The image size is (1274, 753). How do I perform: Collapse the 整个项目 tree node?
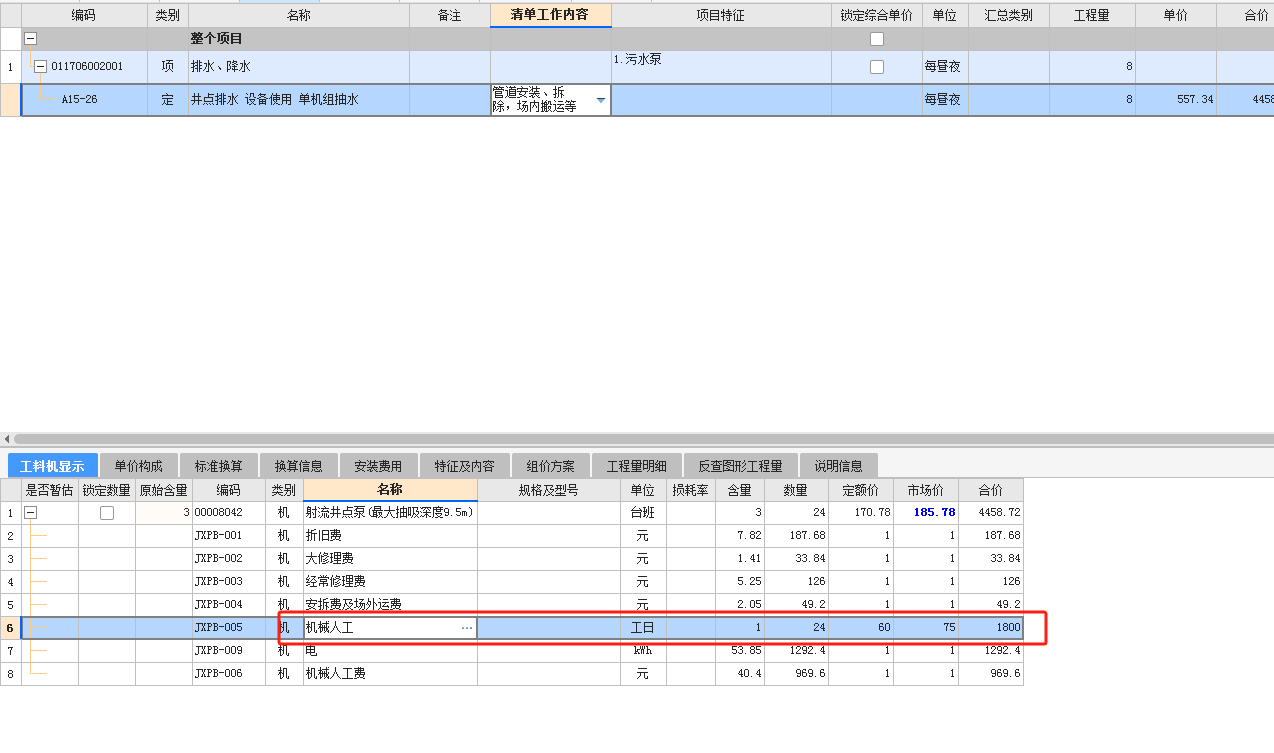[x=30, y=38]
